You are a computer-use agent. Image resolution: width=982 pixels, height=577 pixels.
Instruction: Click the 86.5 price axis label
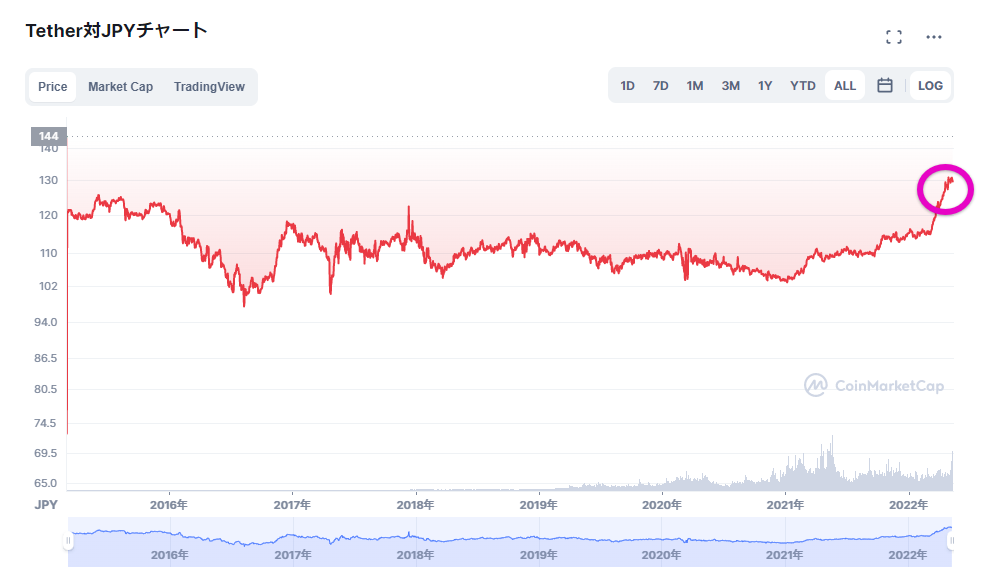[x=46, y=358]
